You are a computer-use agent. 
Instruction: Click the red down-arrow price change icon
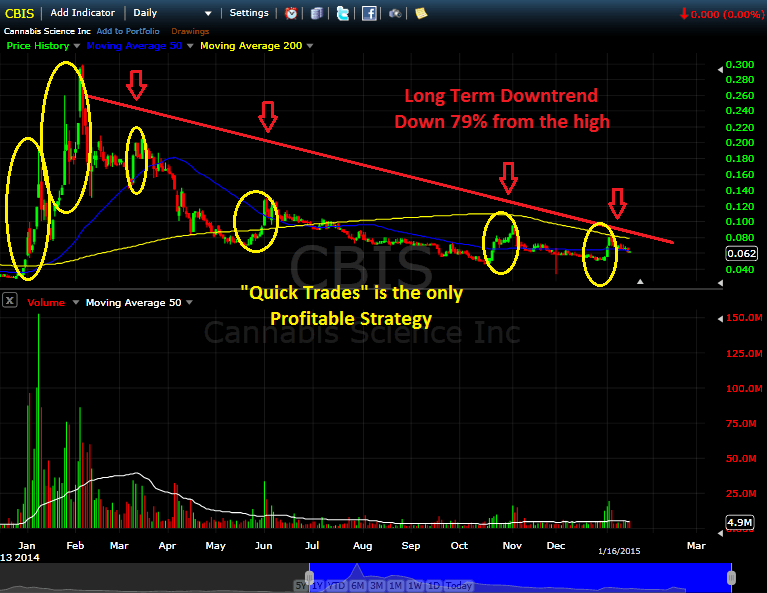684,14
